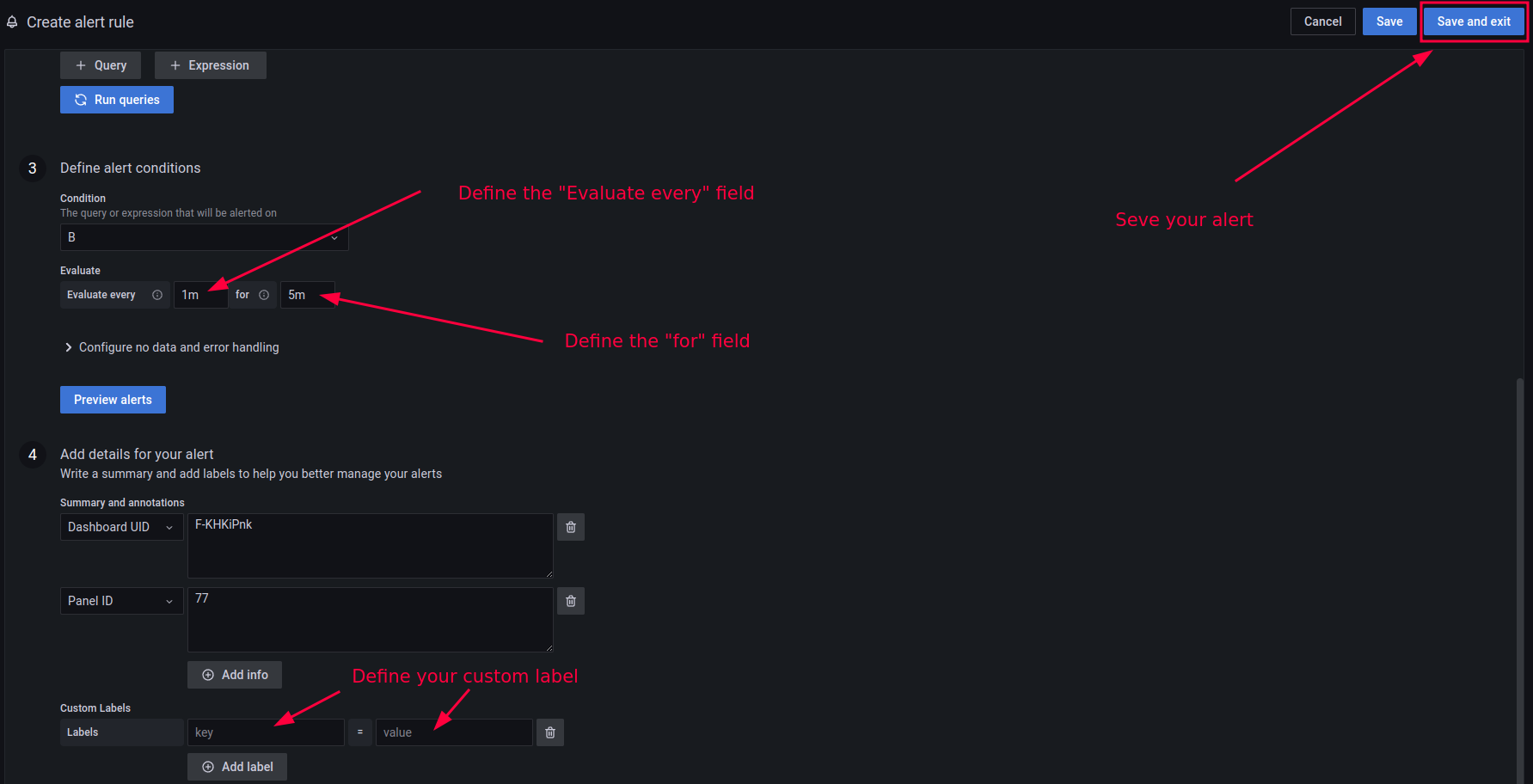Click the custom label key input field

point(266,732)
